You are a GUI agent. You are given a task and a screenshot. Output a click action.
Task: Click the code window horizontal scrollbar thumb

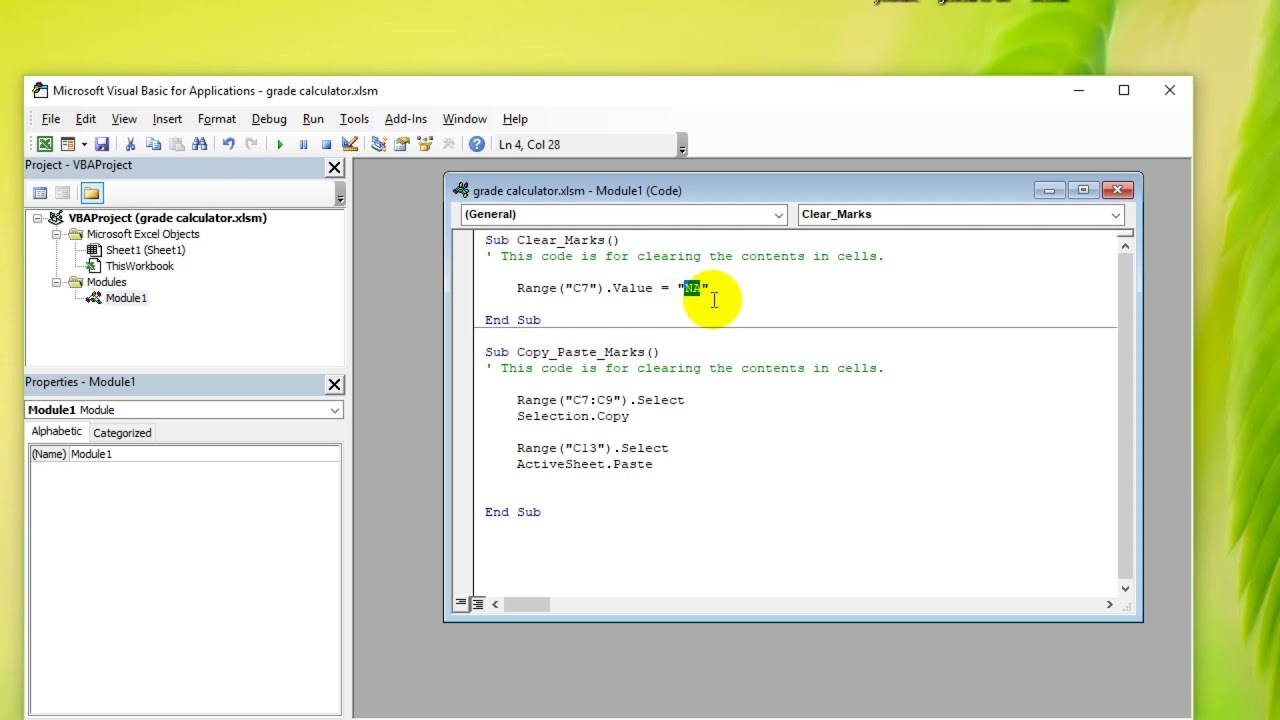click(527, 604)
